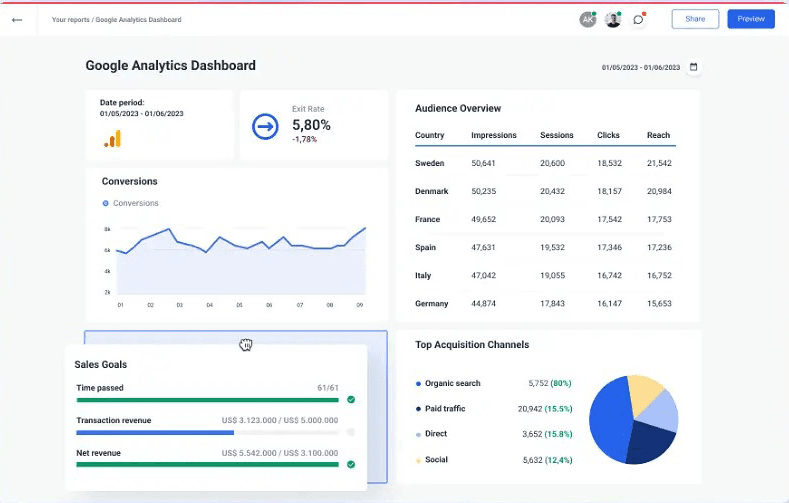This screenshot has height=503, width=789.
Task: Sort by Impressions column header
Action: 493,135
